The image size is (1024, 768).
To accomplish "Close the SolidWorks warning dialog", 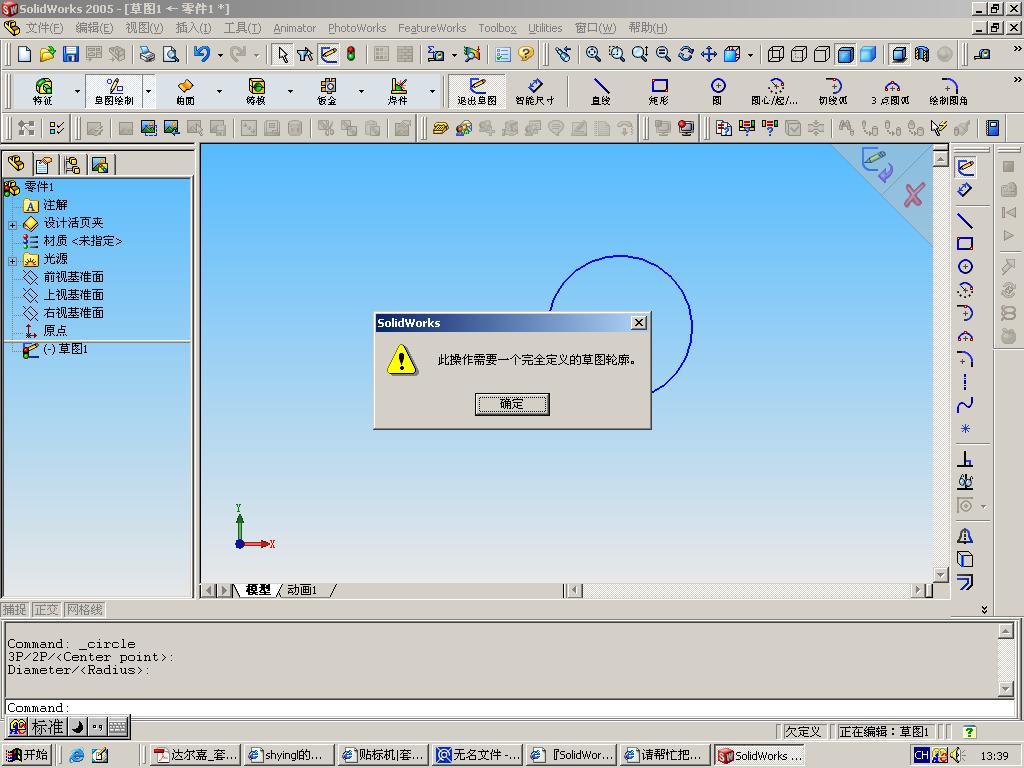I will coord(639,323).
